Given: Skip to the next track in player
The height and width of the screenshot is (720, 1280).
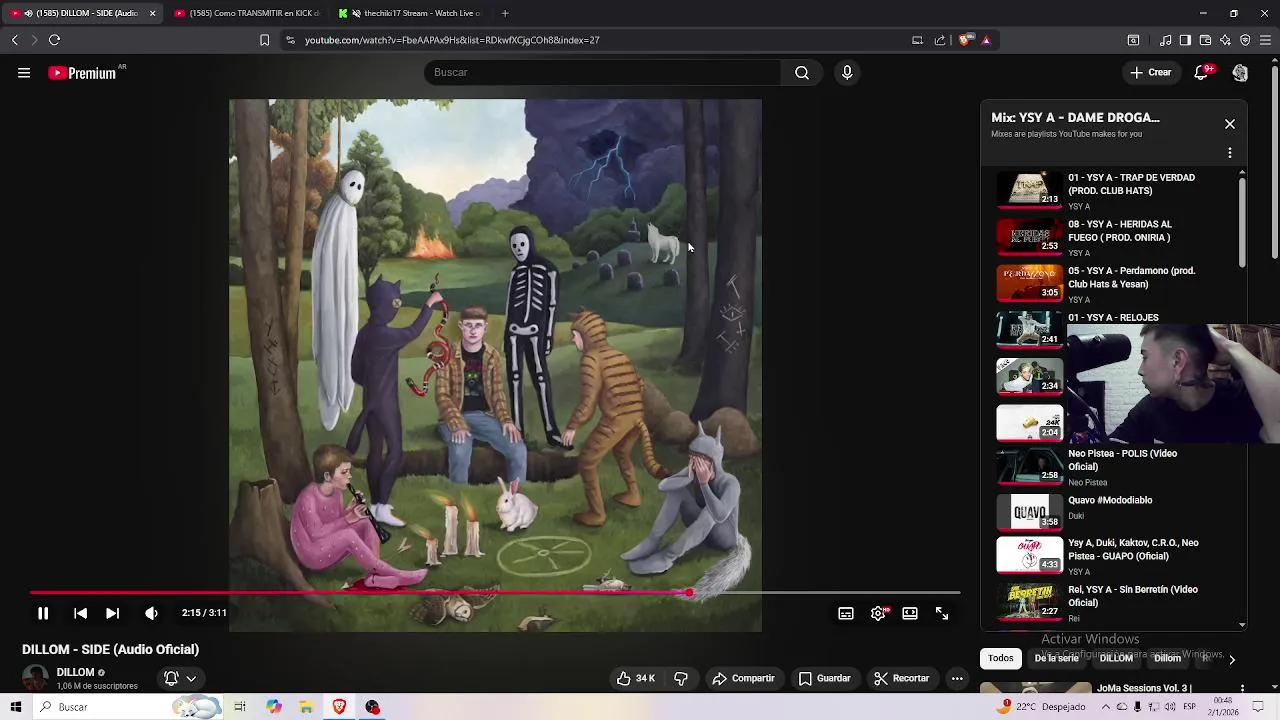Looking at the screenshot, I should (112, 613).
